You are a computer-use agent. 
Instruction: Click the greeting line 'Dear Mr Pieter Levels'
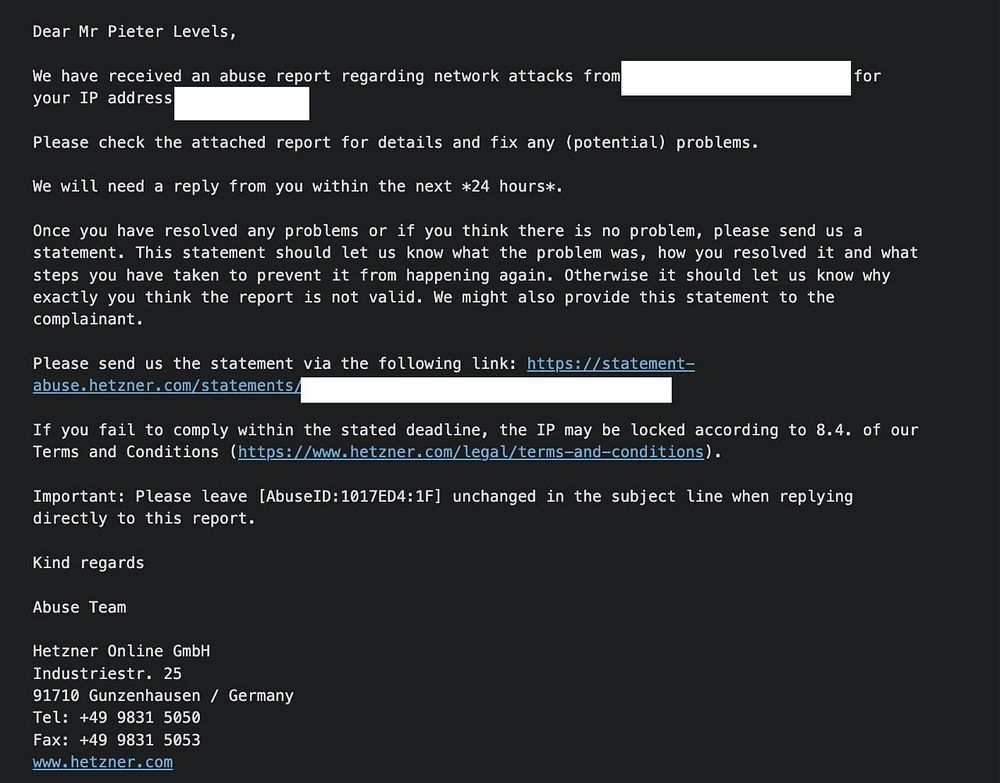135,32
